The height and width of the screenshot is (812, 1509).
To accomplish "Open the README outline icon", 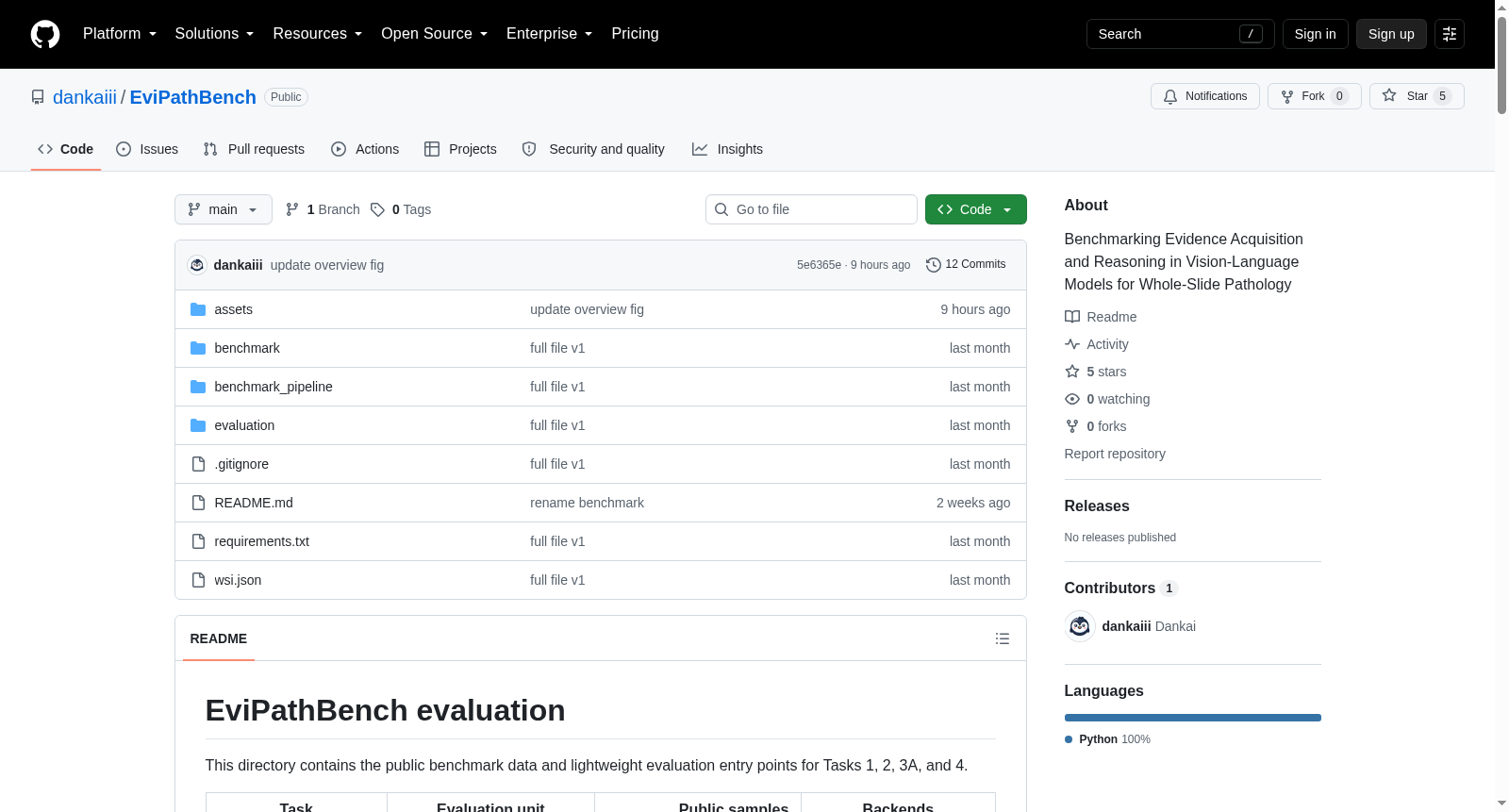I will pos(1003,638).
